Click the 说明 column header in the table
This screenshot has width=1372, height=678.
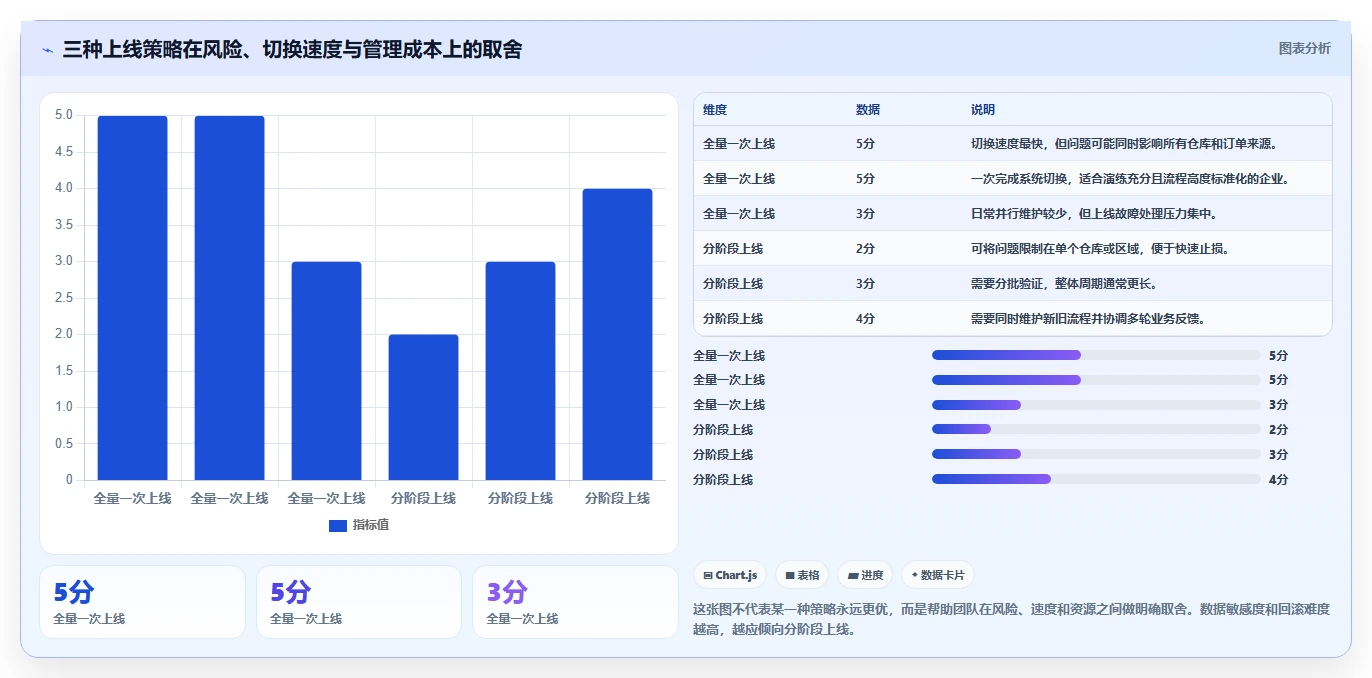[983, 110]
